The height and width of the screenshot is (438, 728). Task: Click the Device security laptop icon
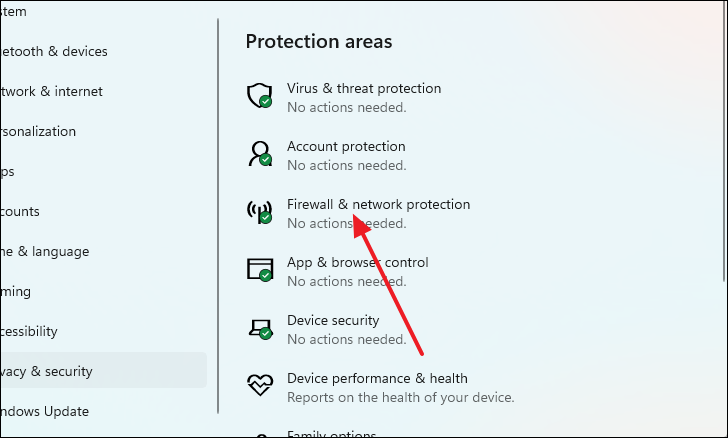[260, 329]
